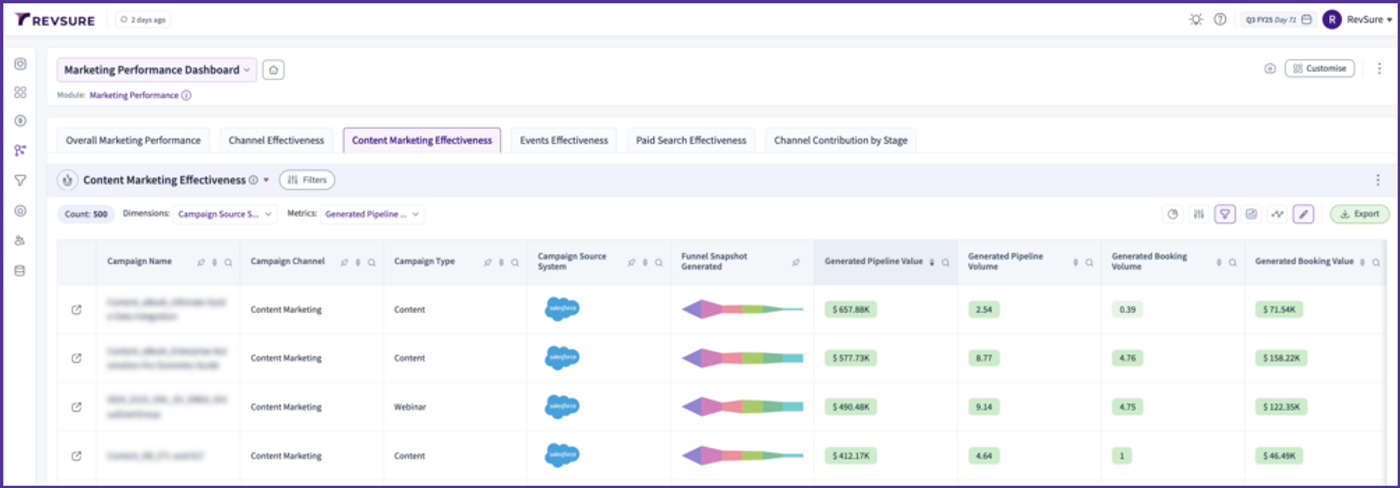Open the RevSure user account dropdown
This screenshot has height=488, width=1400.
pyautogui.click(x=1358, y=19)
